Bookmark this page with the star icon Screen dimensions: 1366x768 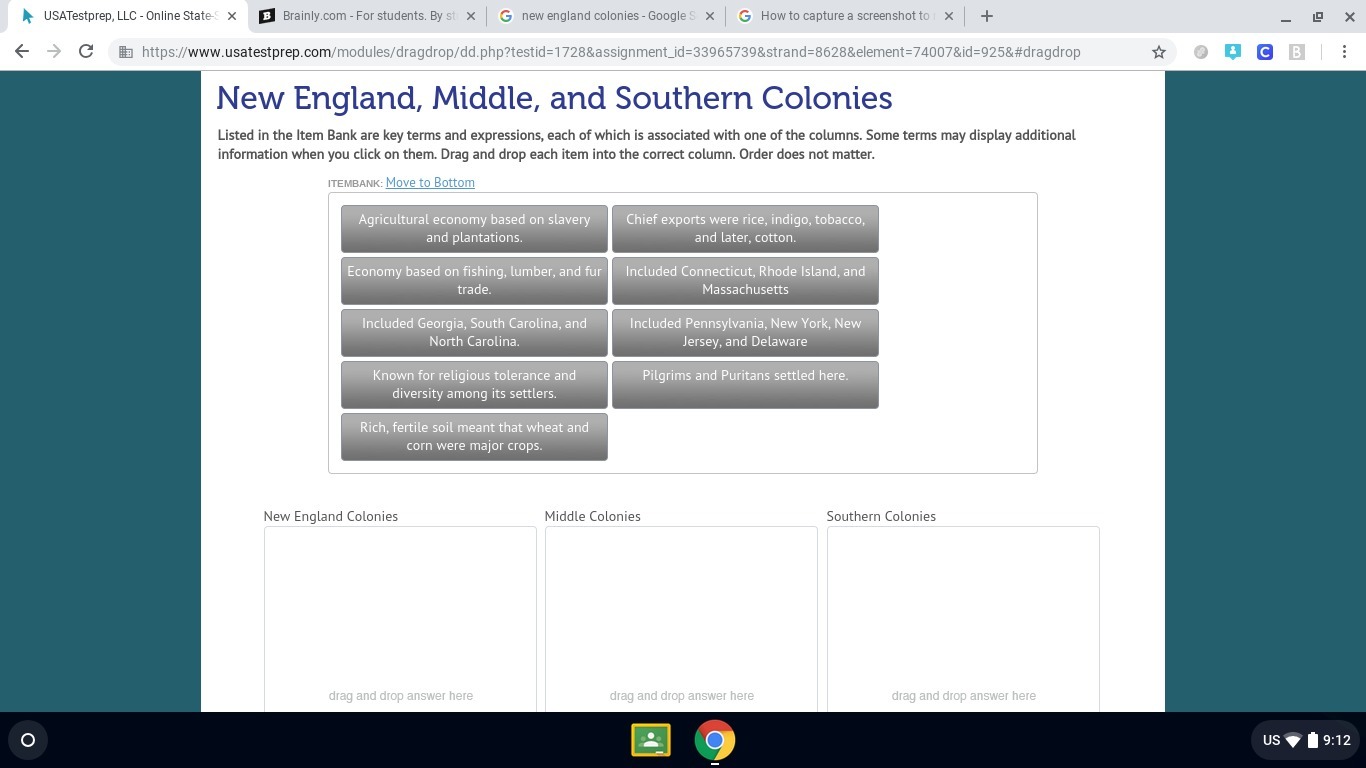(1159, 52)
